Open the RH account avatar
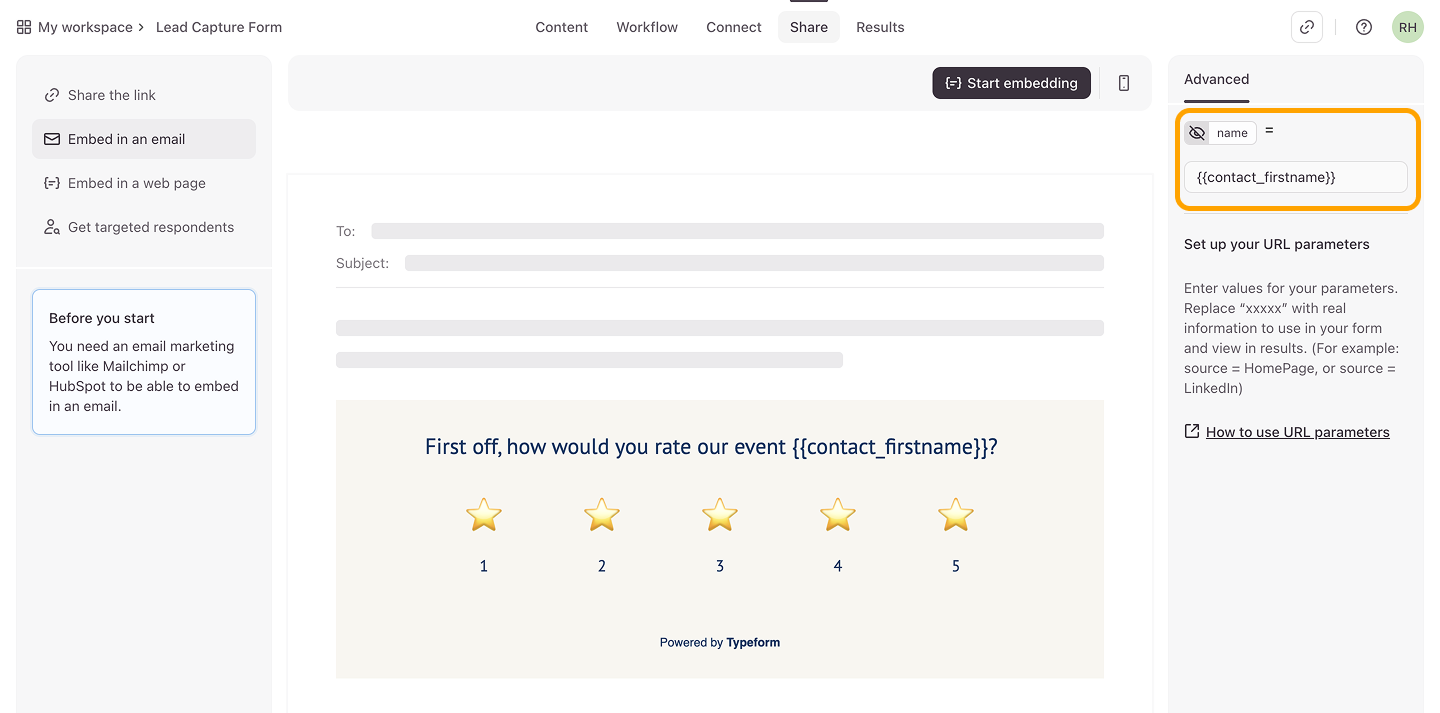The image size is (1440, 713). [x=1408, y=27]
